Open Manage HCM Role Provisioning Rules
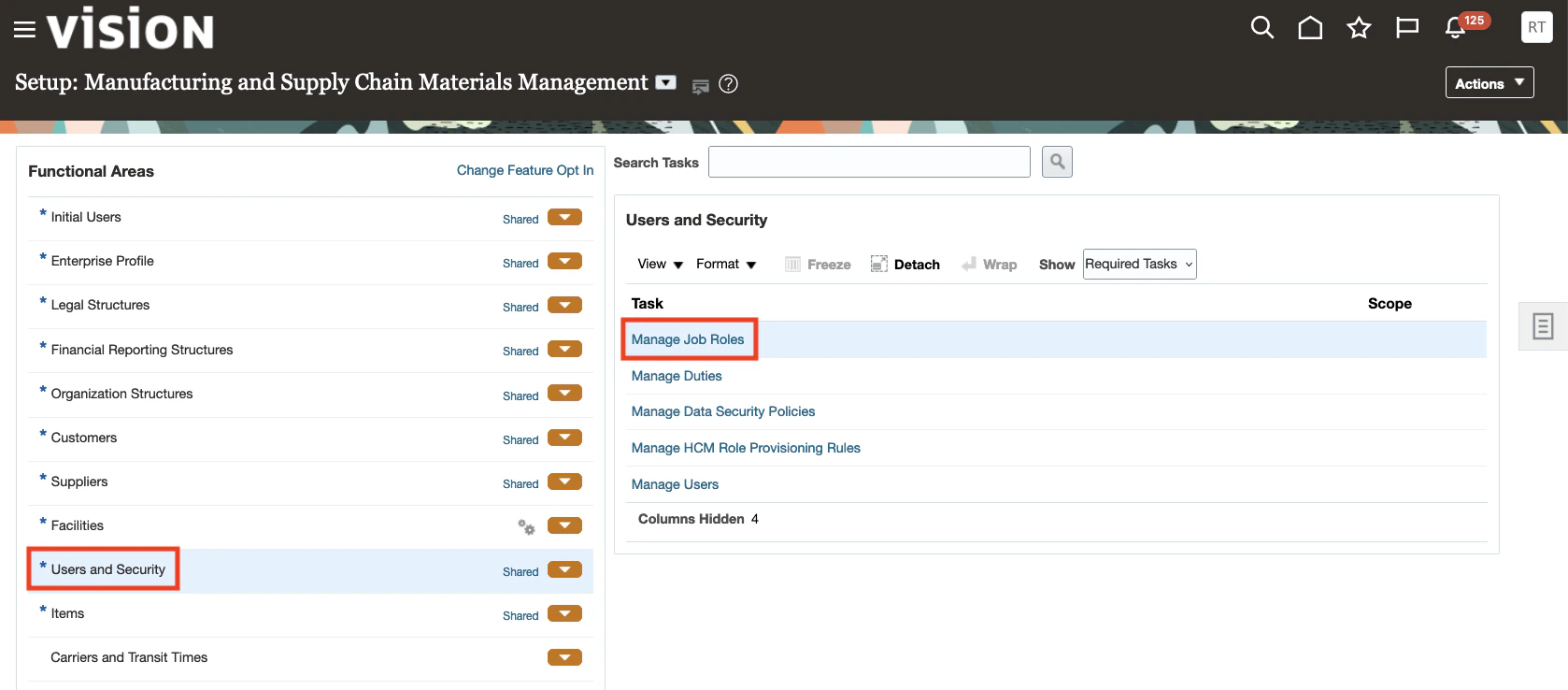The width and height of the screenshot is (1568, 690). (x=746, y=448)
